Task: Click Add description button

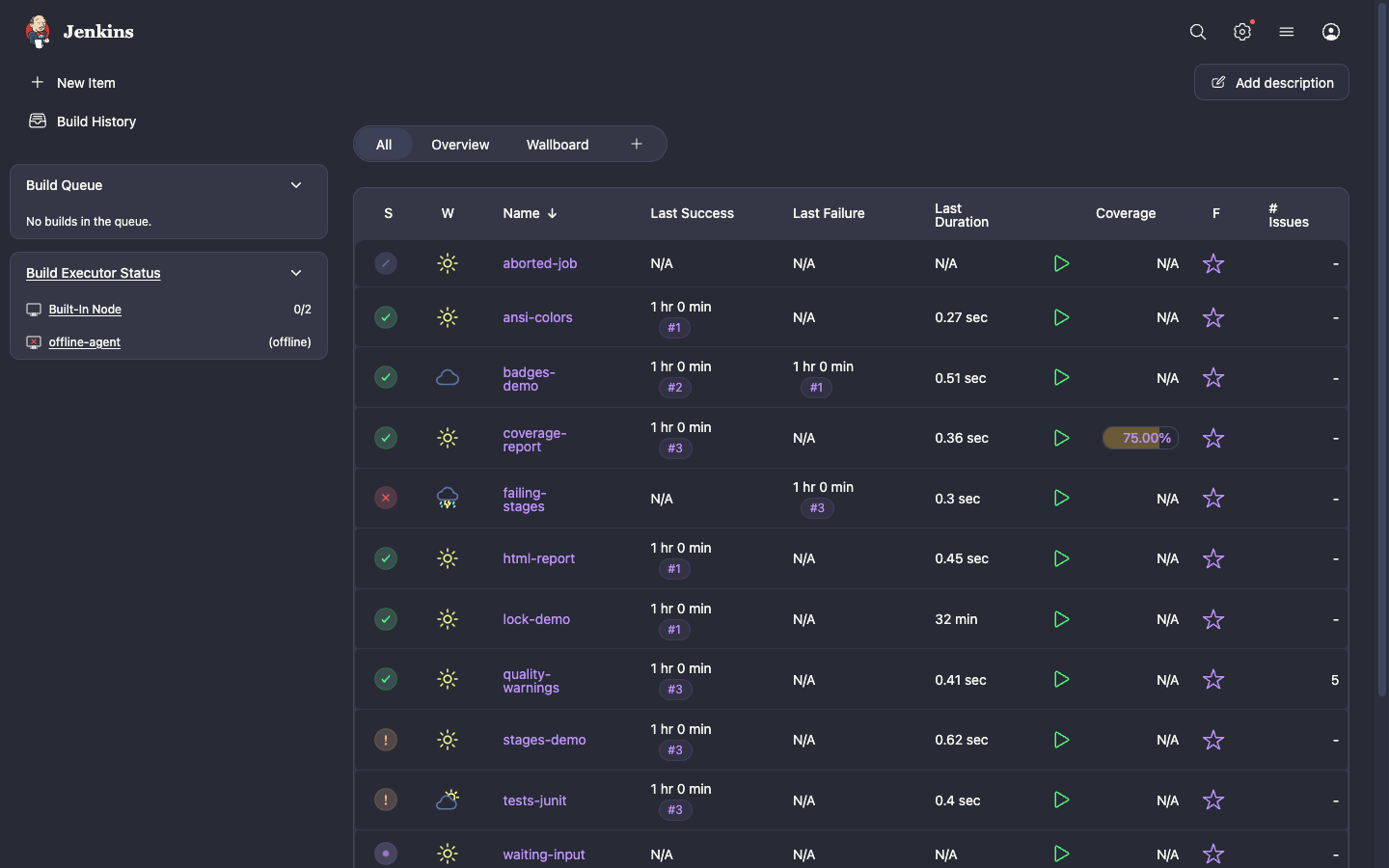Action: 1271,82
